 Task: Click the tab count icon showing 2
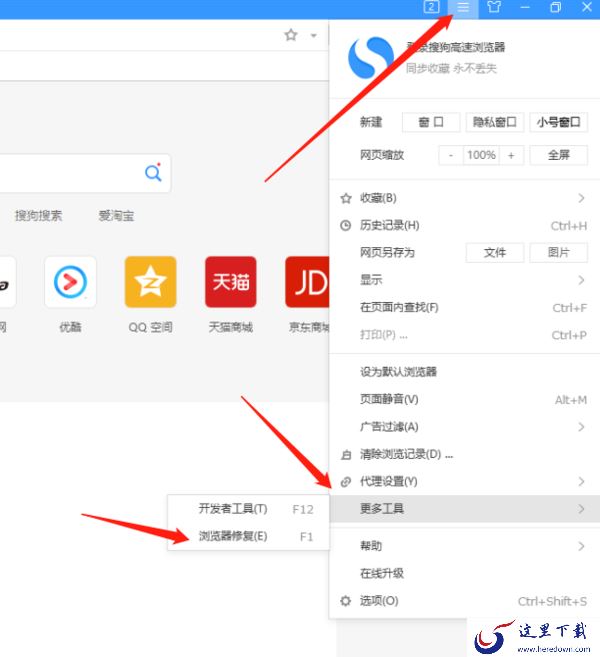[x=432, y=7]
